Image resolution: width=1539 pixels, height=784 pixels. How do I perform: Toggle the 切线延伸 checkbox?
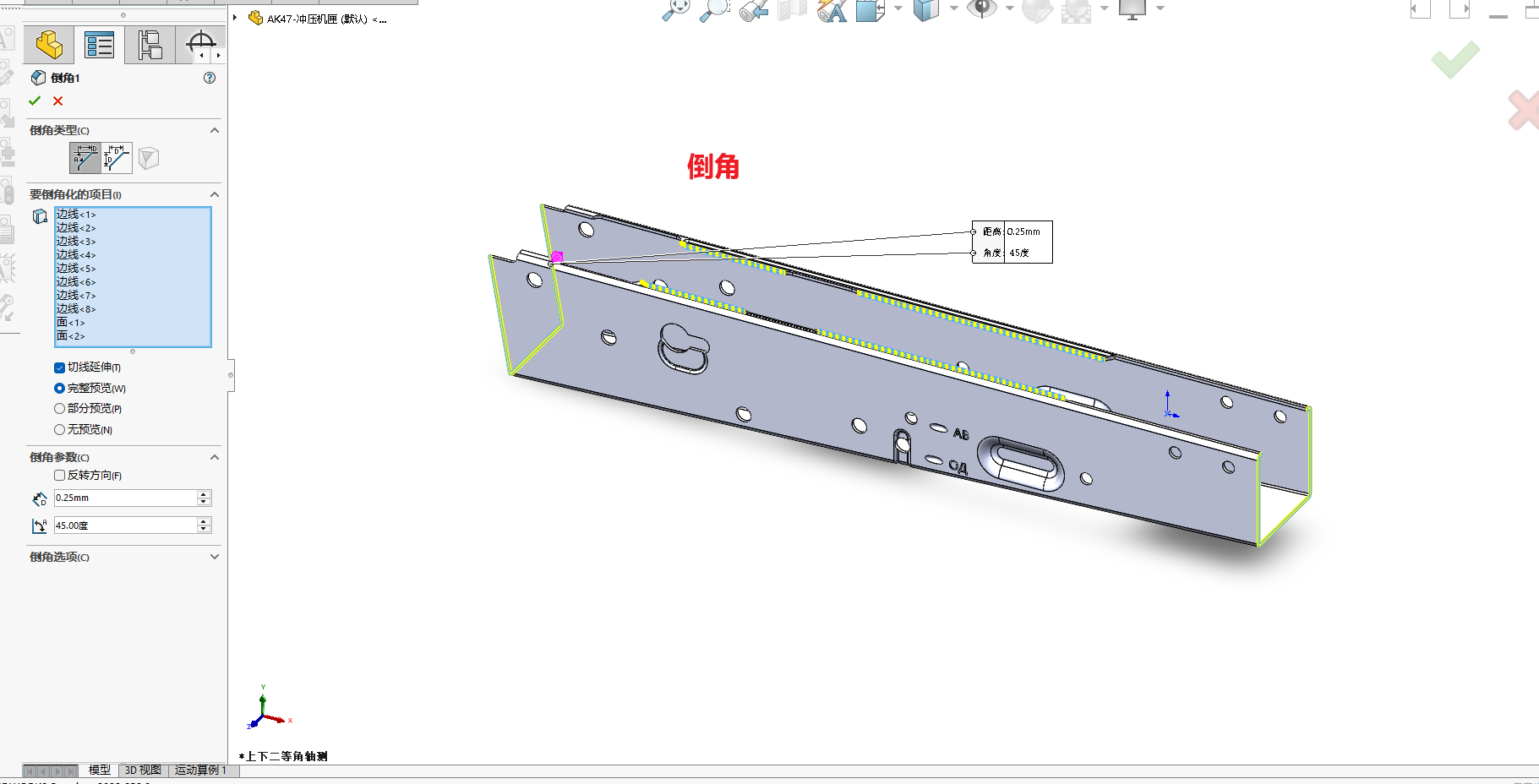pos(59,367)
